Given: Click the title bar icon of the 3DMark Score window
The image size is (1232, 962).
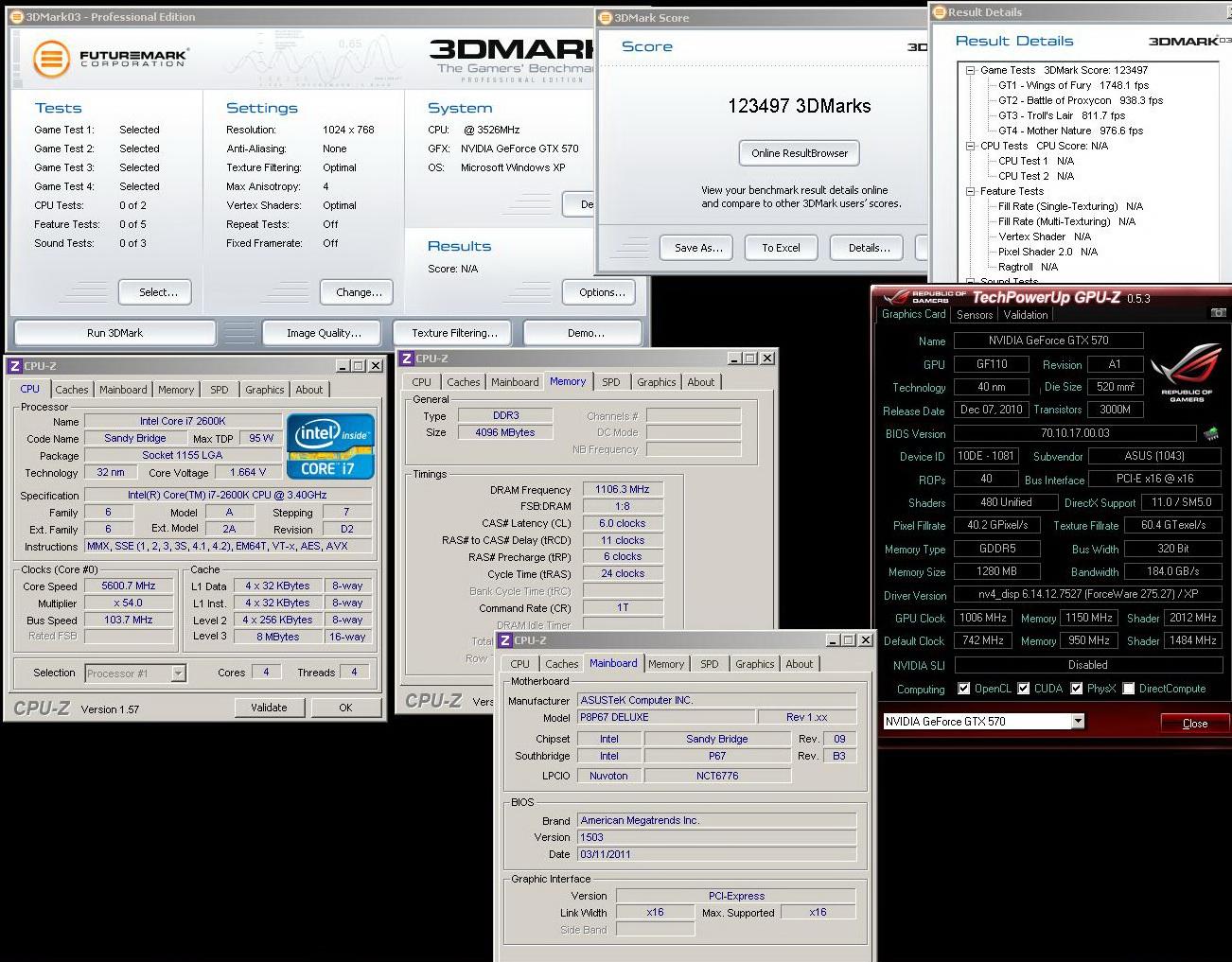Looking at the screenshot, I should 606,17.
